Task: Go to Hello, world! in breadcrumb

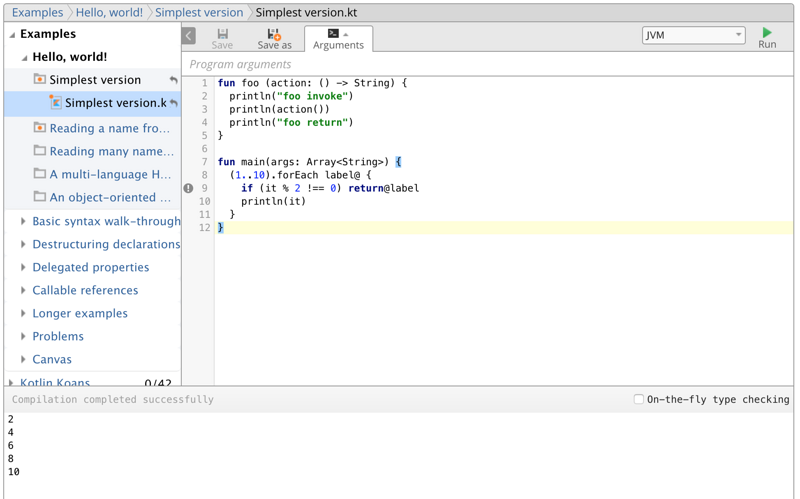Action: point(109,12)
